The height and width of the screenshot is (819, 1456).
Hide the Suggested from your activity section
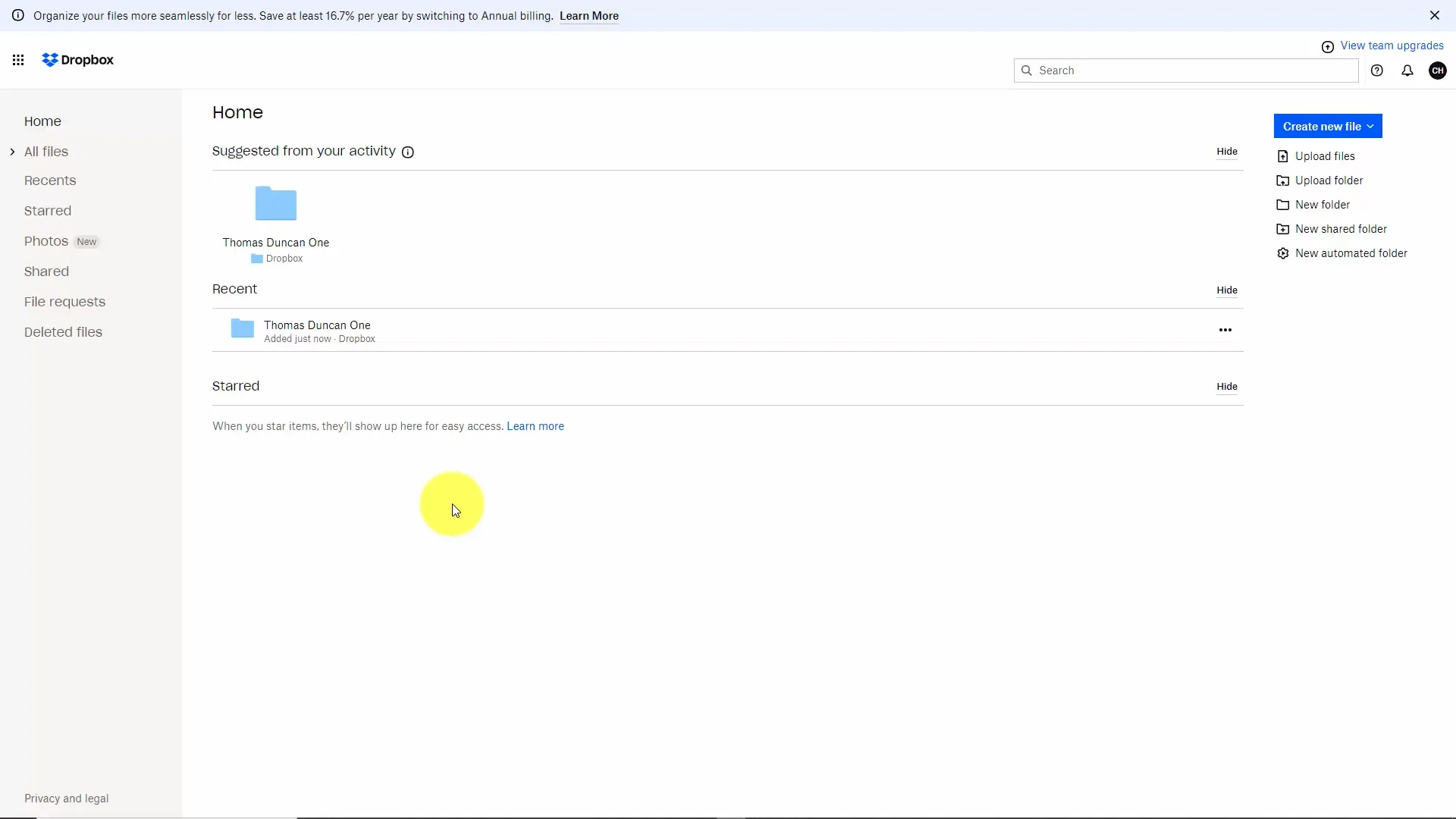pyautogui.click(x=1227, y=152)
